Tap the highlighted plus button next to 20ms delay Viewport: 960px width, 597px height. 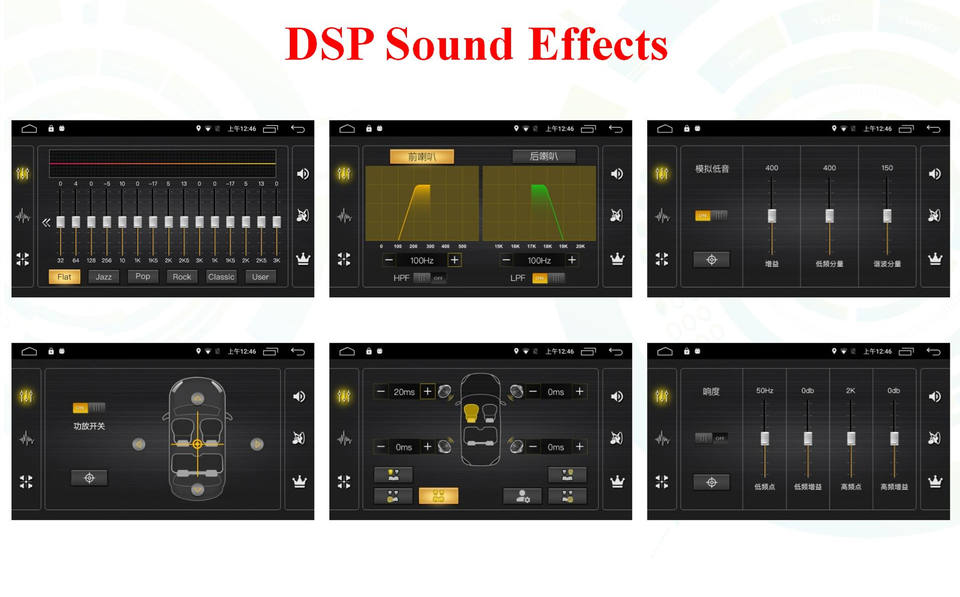click(428, 391)
